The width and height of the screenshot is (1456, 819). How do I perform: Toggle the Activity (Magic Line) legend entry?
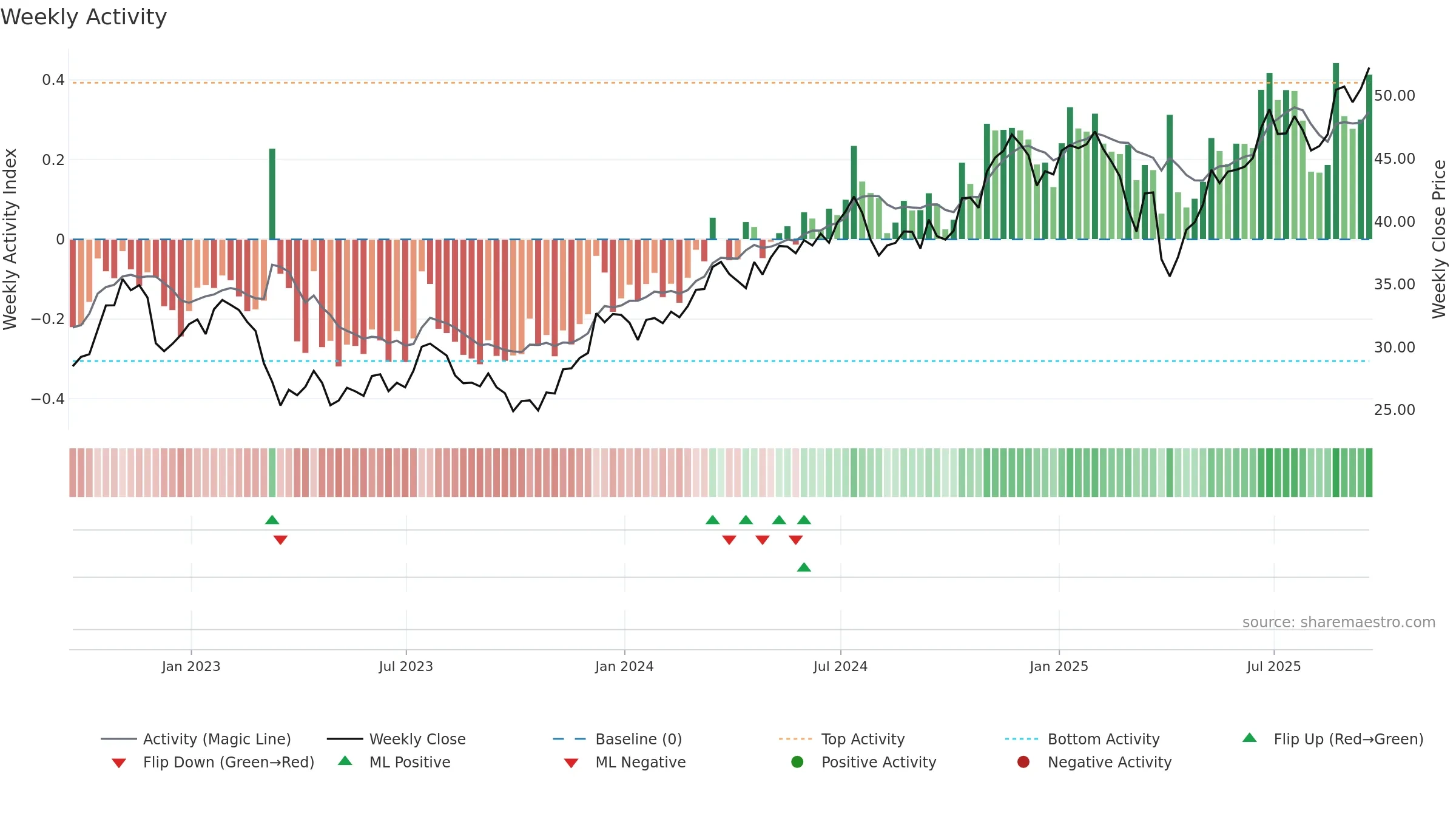pos(196,739)
